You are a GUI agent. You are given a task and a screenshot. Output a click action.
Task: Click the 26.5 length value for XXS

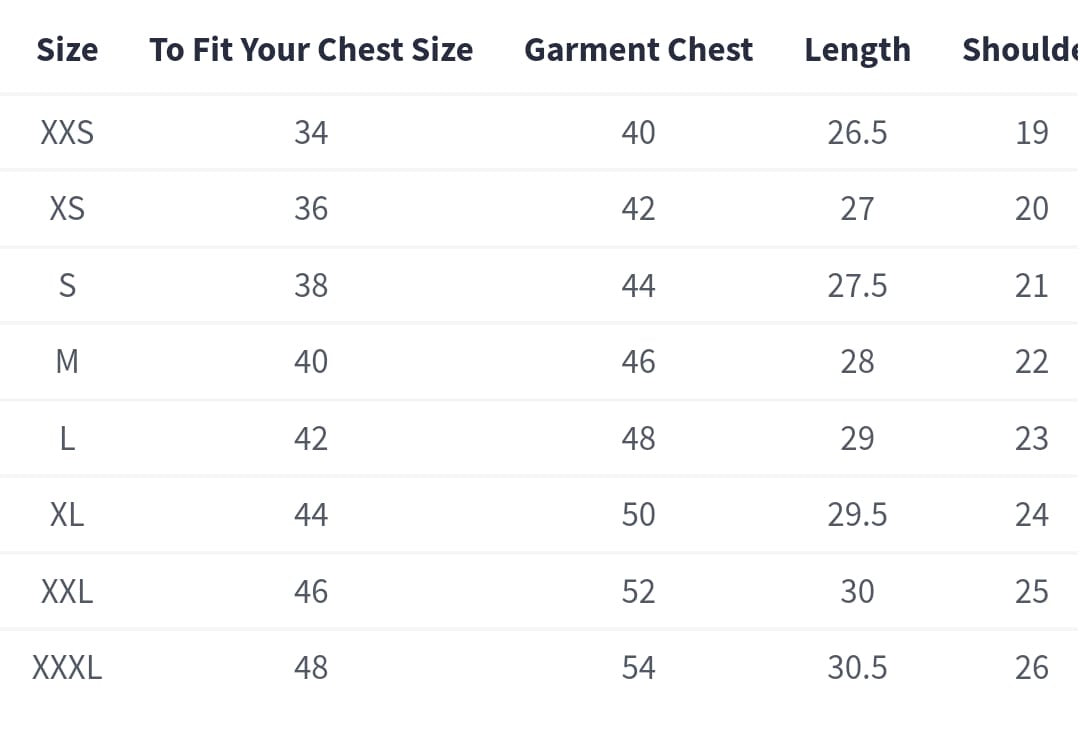point(857,132)
